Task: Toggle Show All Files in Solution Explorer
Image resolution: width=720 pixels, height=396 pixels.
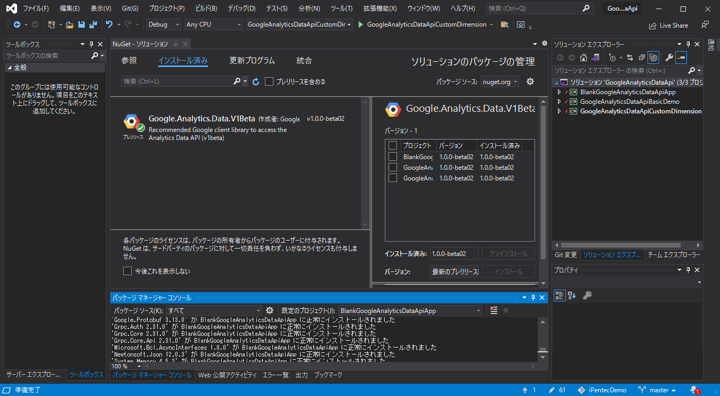Action: tap(653, 57)
